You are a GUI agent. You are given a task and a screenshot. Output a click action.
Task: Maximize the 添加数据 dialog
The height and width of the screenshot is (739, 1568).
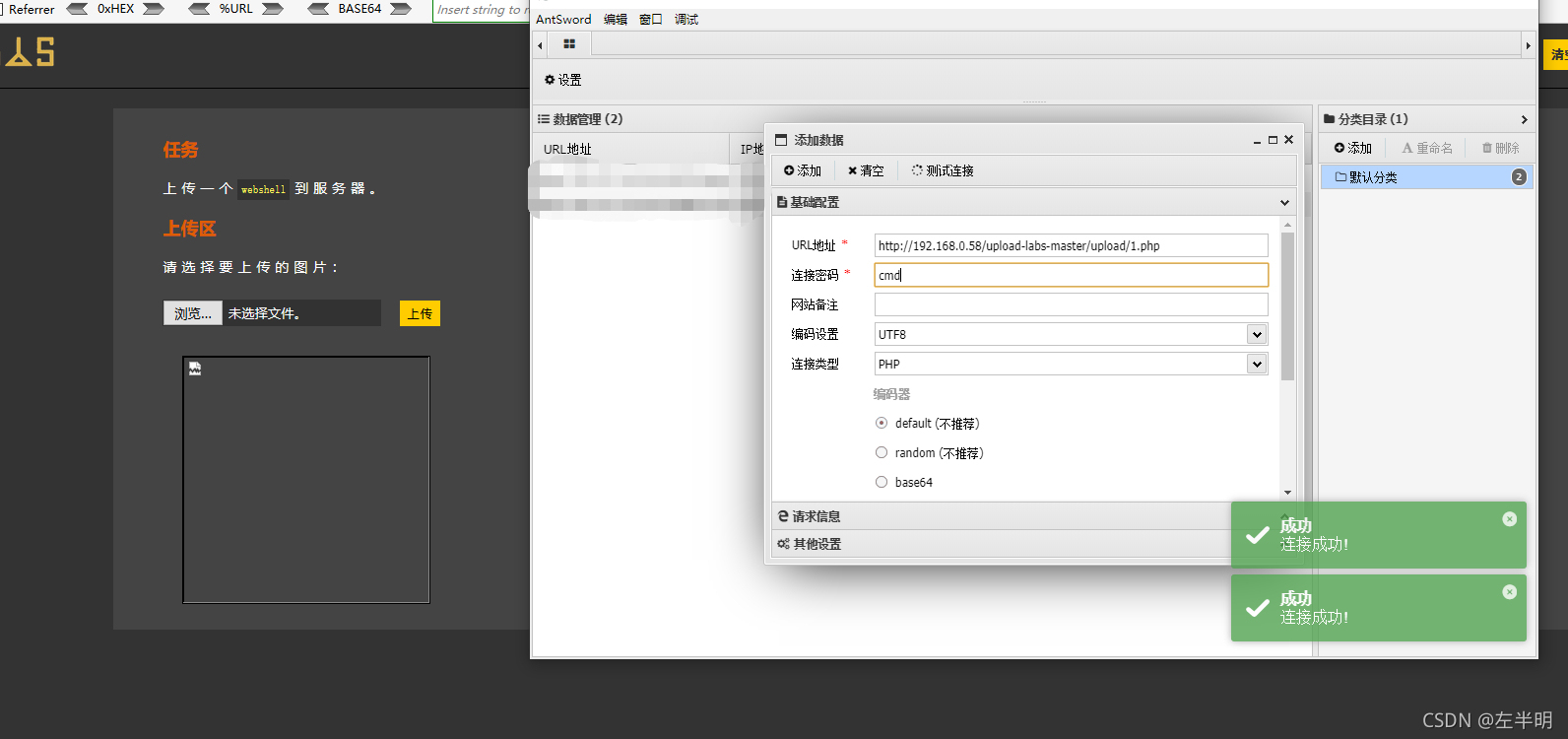[x=1273, y=140]
